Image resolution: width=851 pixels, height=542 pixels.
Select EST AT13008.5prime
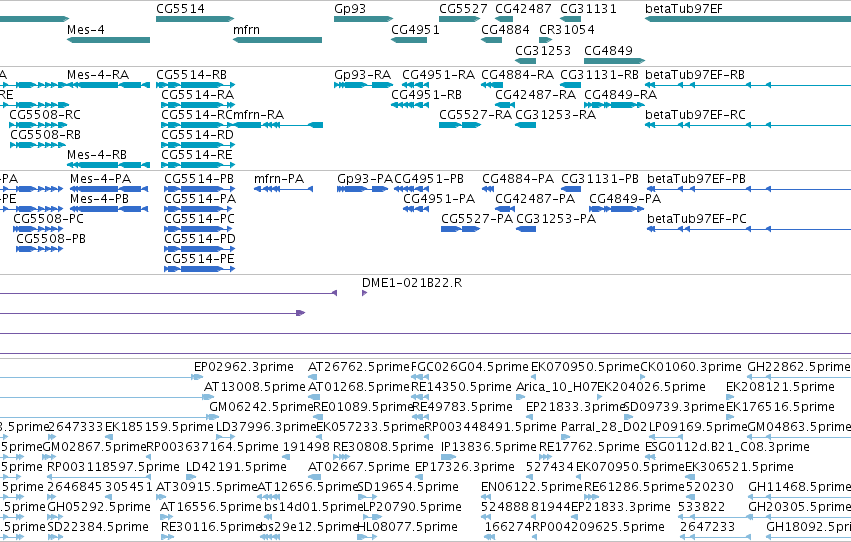[x=255, y=387]
